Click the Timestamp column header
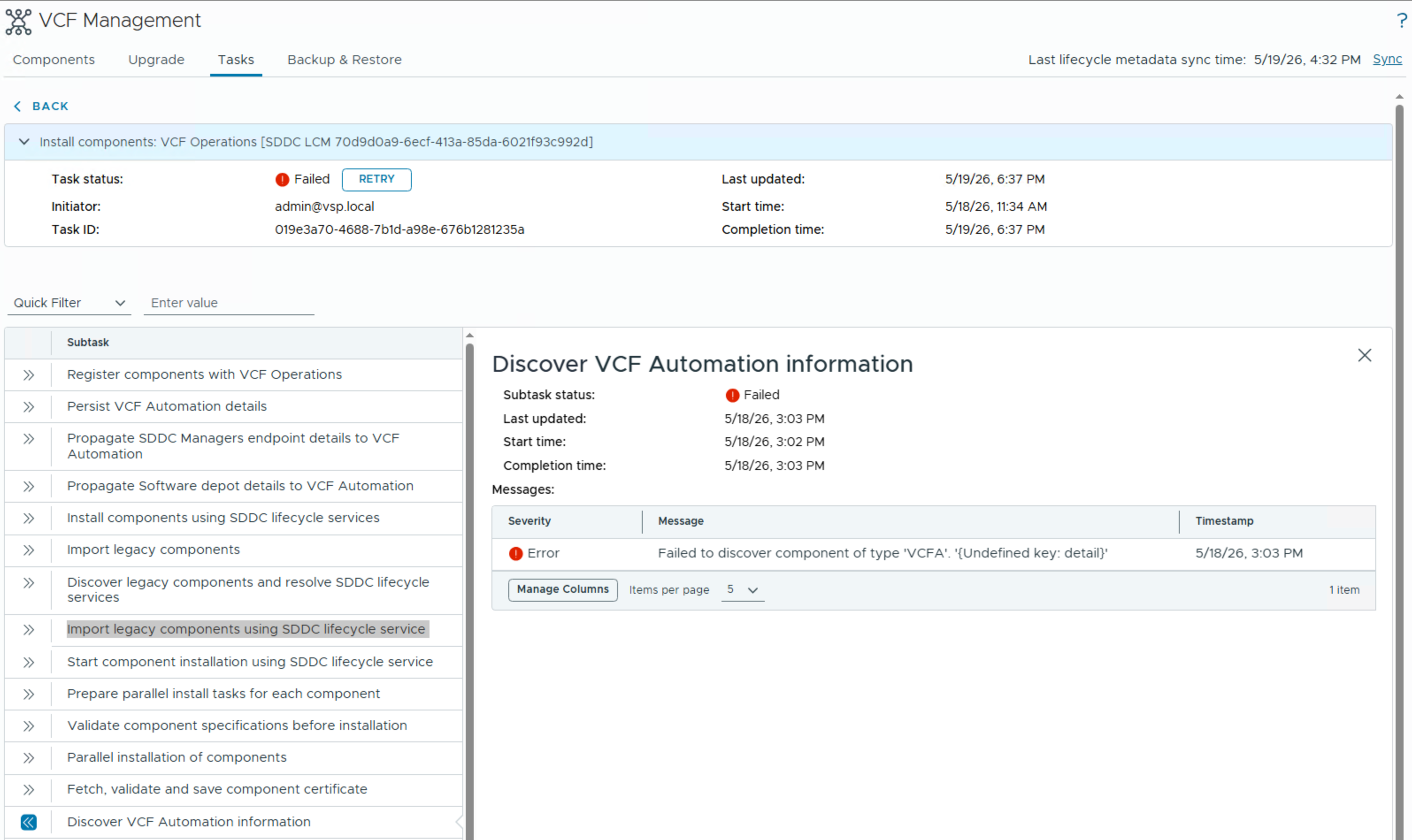Viewport: 1412px width, 840px height. pos(1224,521)
